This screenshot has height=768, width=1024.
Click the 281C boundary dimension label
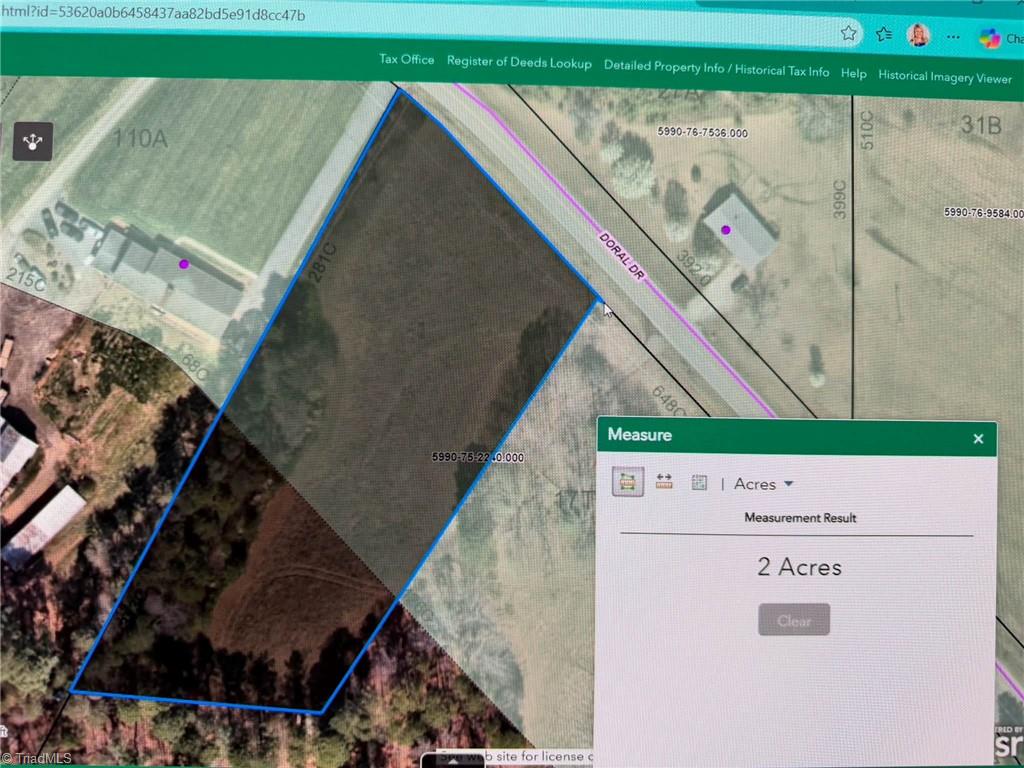coord(321,263)
